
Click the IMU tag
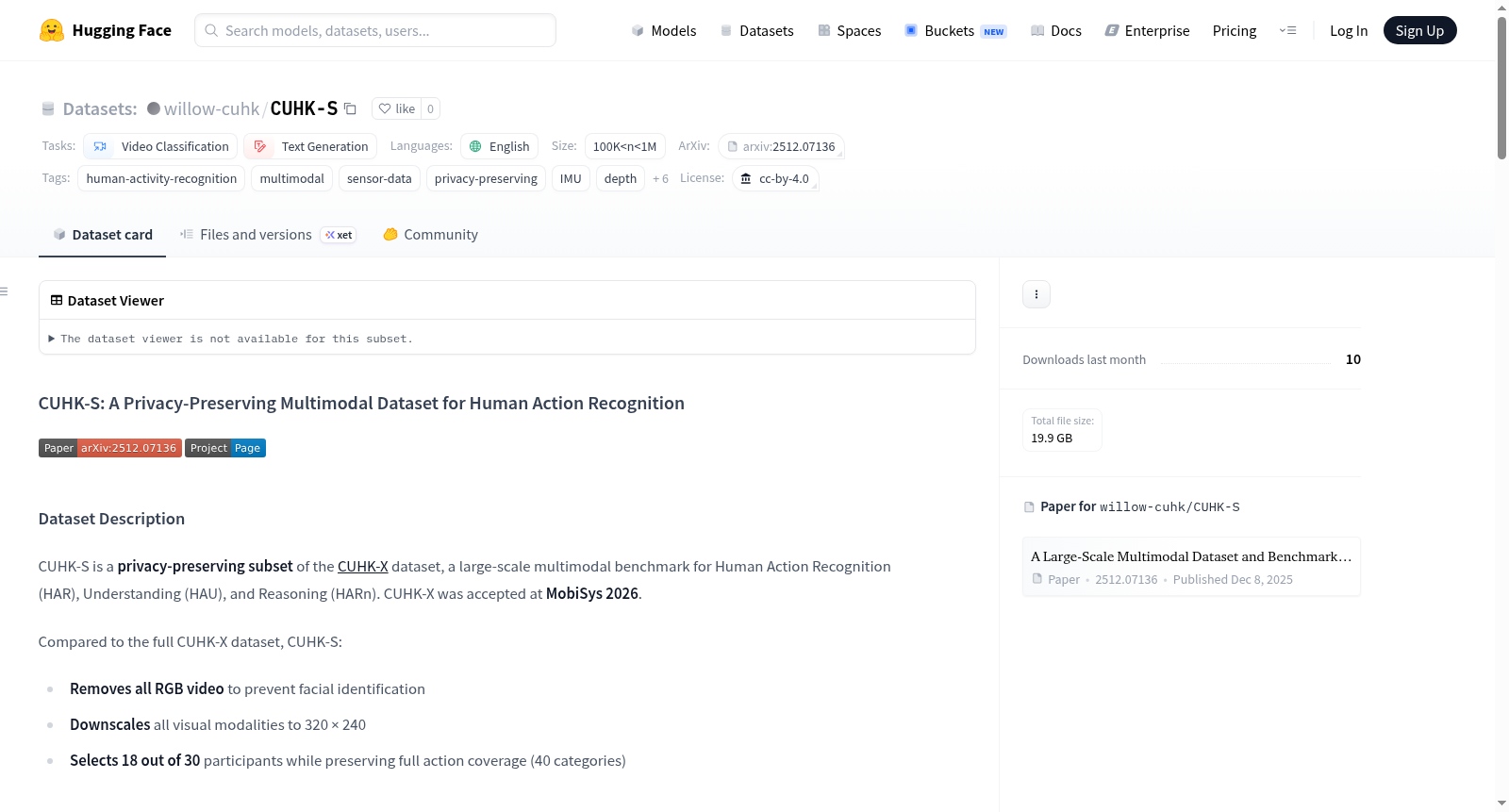[x=571, y=178]
